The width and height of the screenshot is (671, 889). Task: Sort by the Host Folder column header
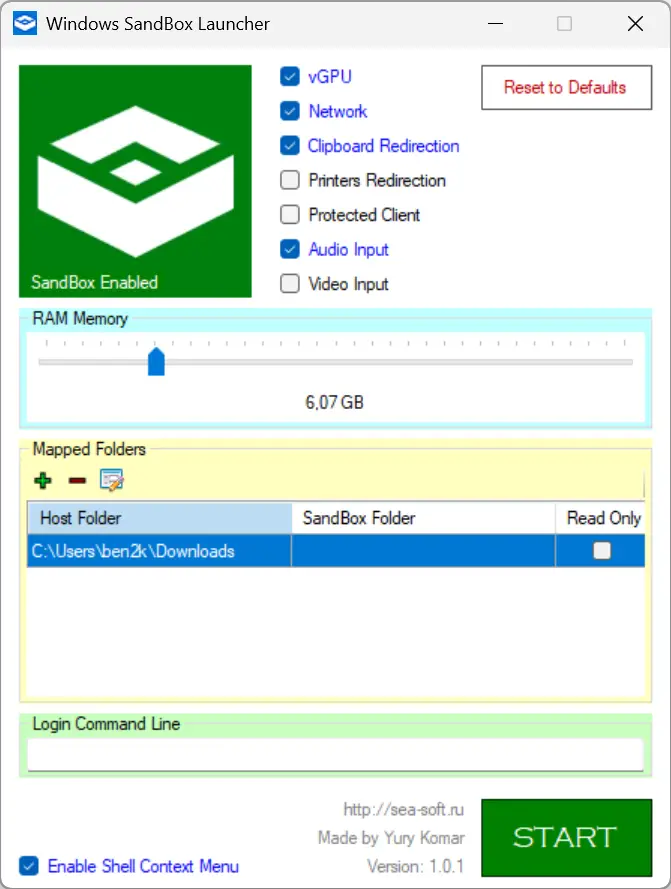[159, 518]
